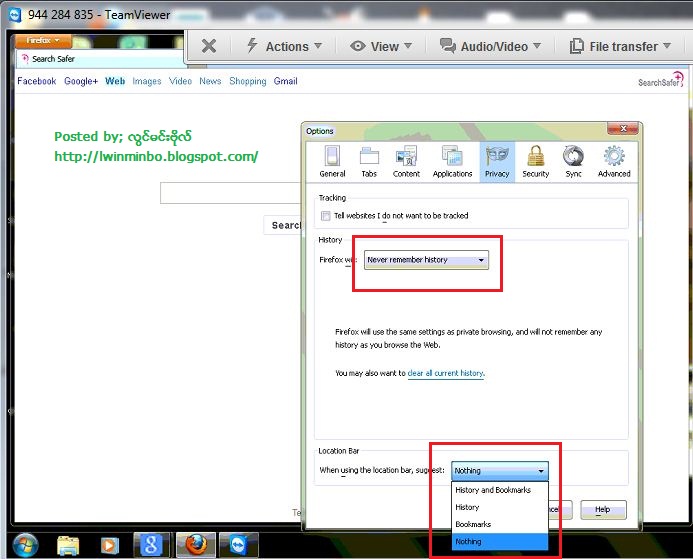Enable Tell websites do not track checkbox
693x559 pixels.
click(326, 216)
